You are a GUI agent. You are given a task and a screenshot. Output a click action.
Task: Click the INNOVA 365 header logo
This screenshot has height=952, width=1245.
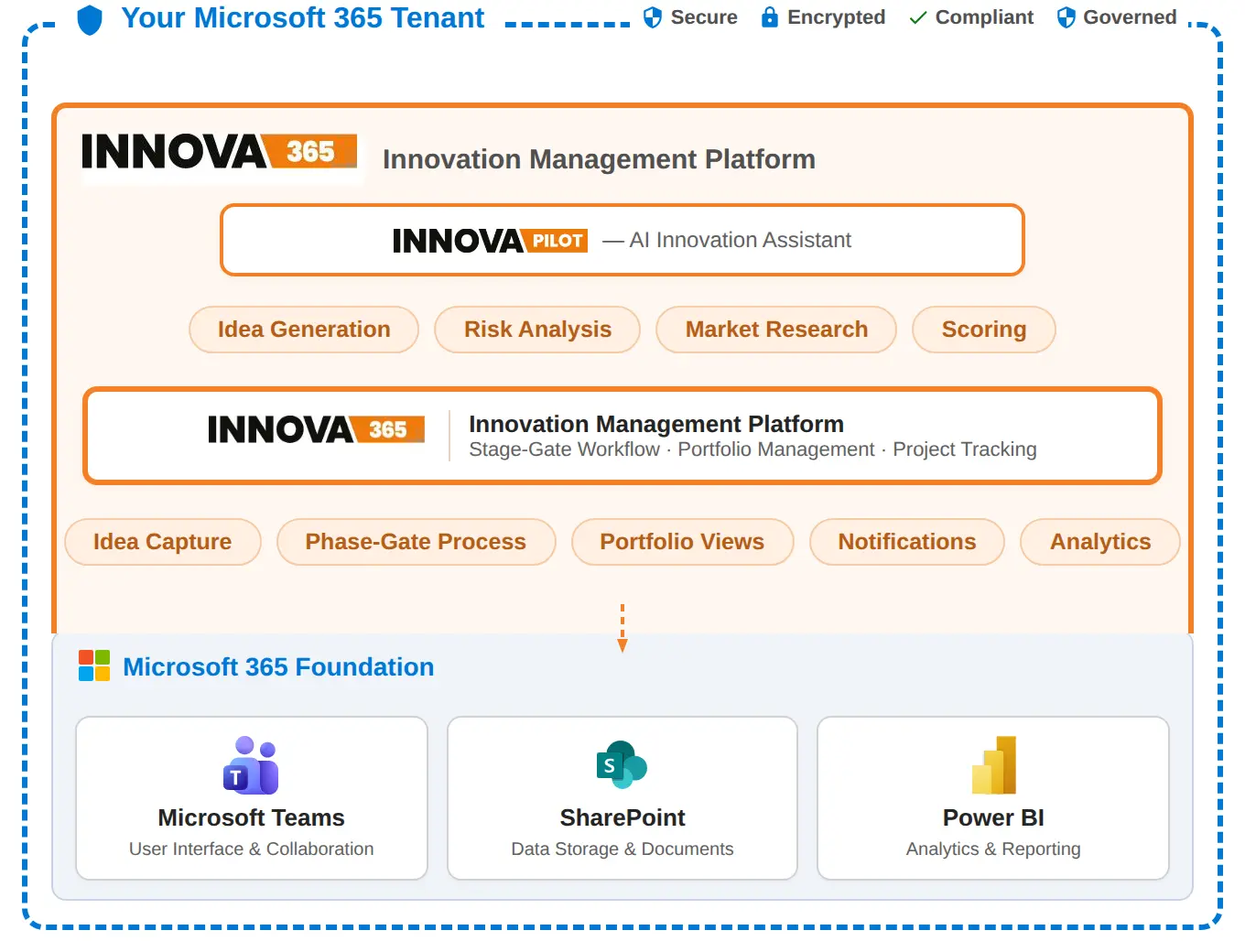click(220, 153)
